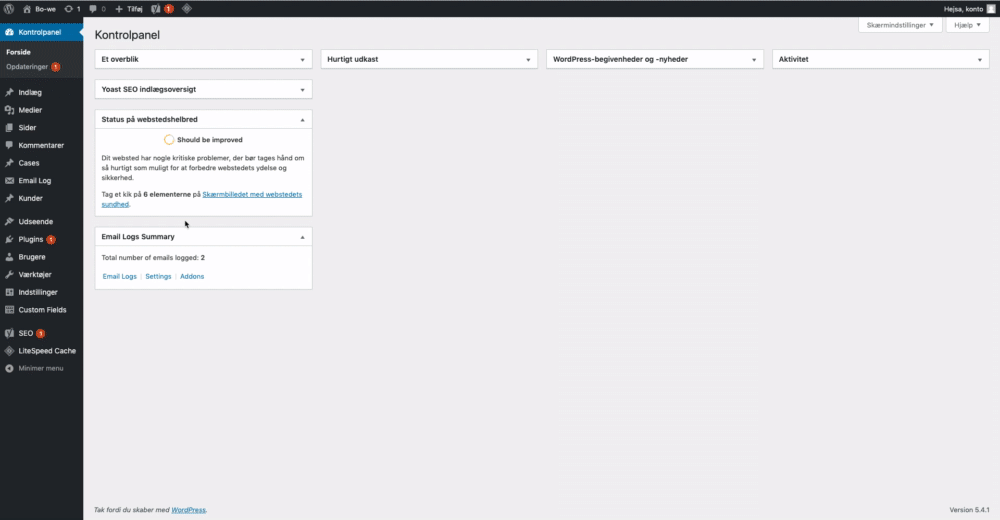Open the comments bubble in admin bar

(97, 8)
